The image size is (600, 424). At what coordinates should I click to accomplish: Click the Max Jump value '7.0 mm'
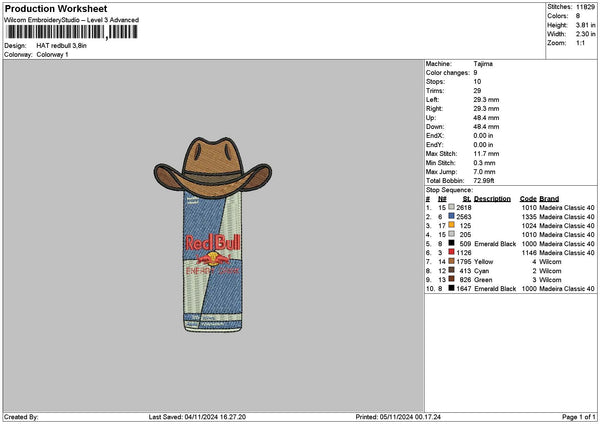(484, 172)
